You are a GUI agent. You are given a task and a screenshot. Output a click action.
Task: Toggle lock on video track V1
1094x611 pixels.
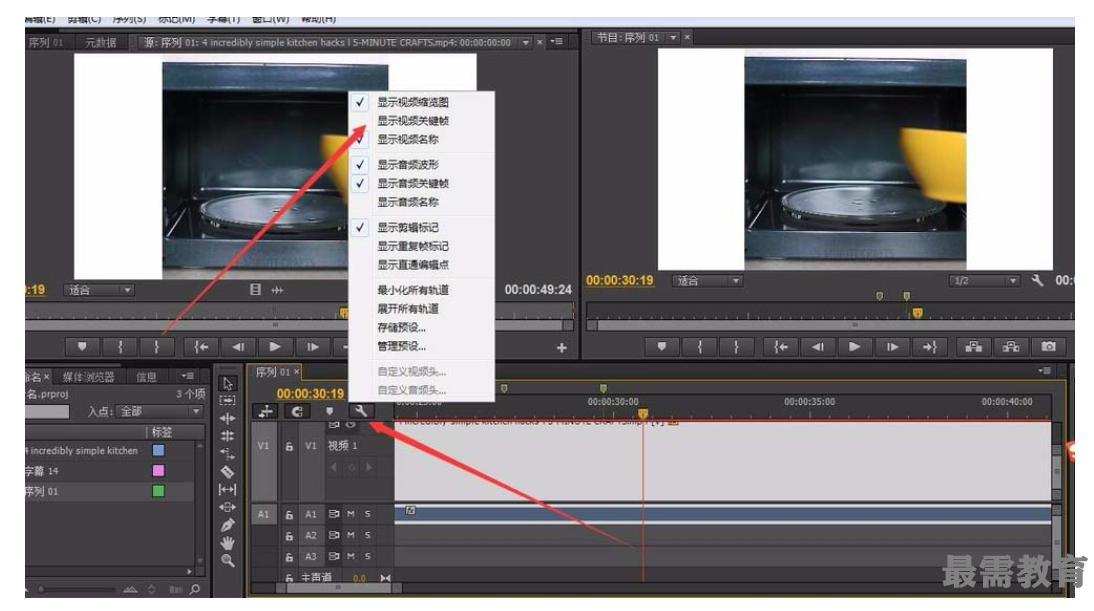[x=289, y=446]
